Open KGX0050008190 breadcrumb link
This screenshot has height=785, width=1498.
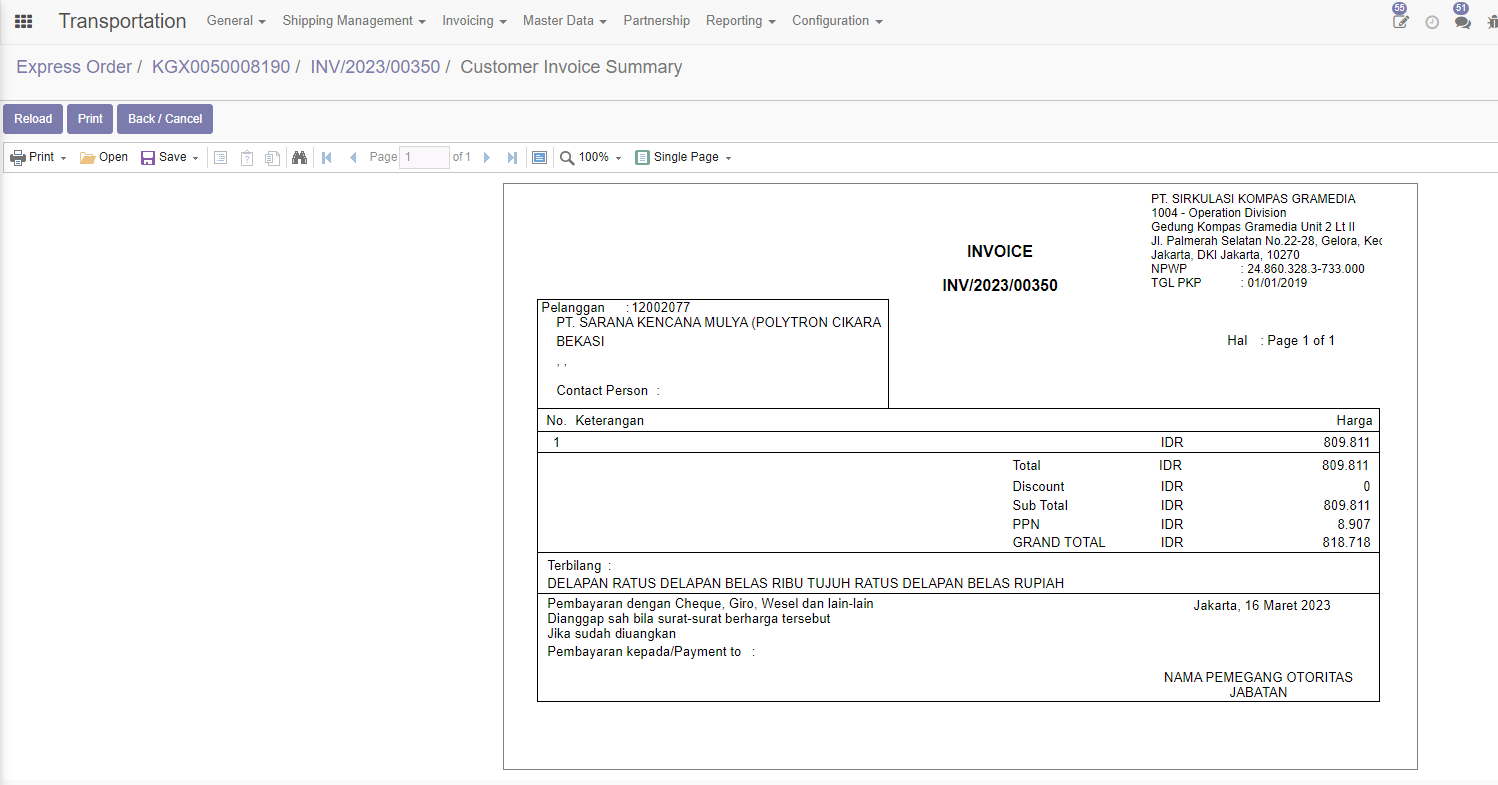[221, 67]
